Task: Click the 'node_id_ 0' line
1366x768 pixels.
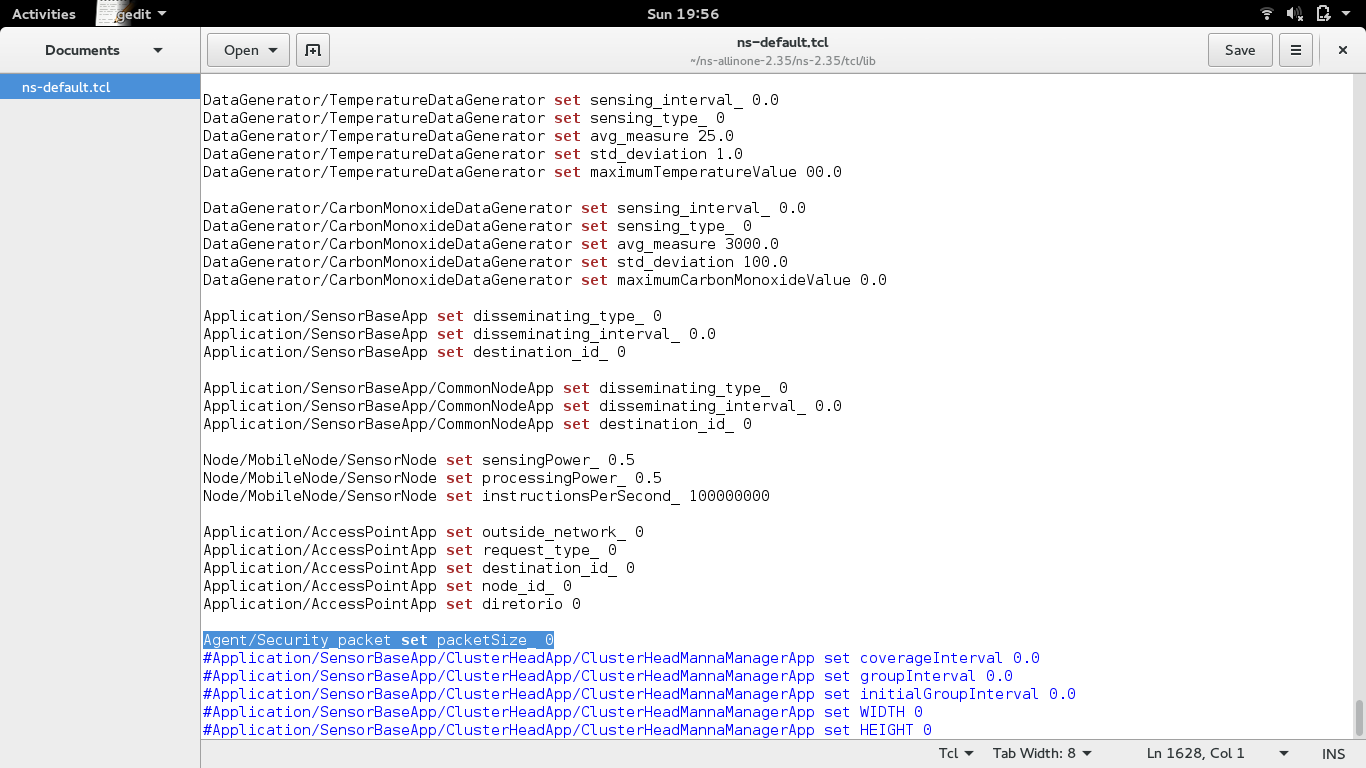Action: [x=387, y=586]
